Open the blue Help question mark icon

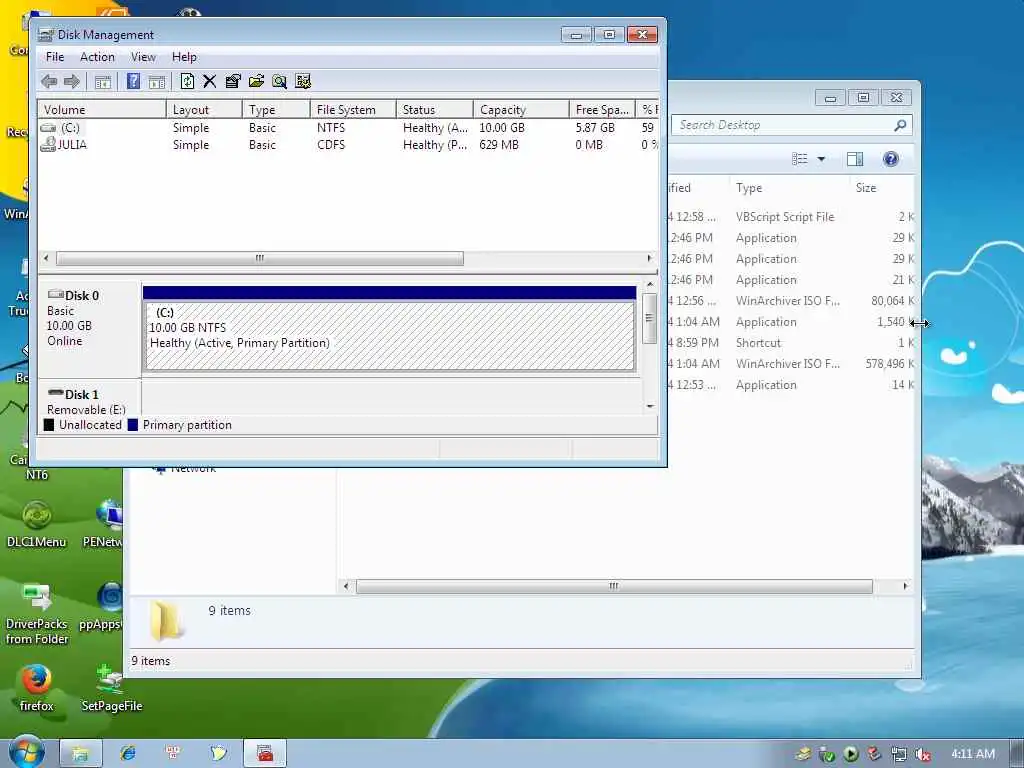click(133, 81)
